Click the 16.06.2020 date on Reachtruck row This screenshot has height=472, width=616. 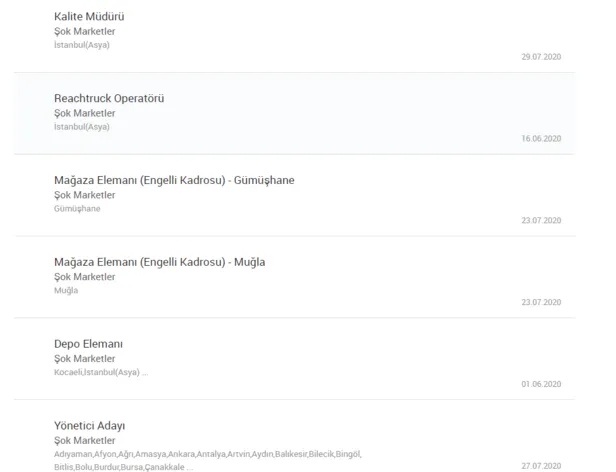tap(541, 139)
